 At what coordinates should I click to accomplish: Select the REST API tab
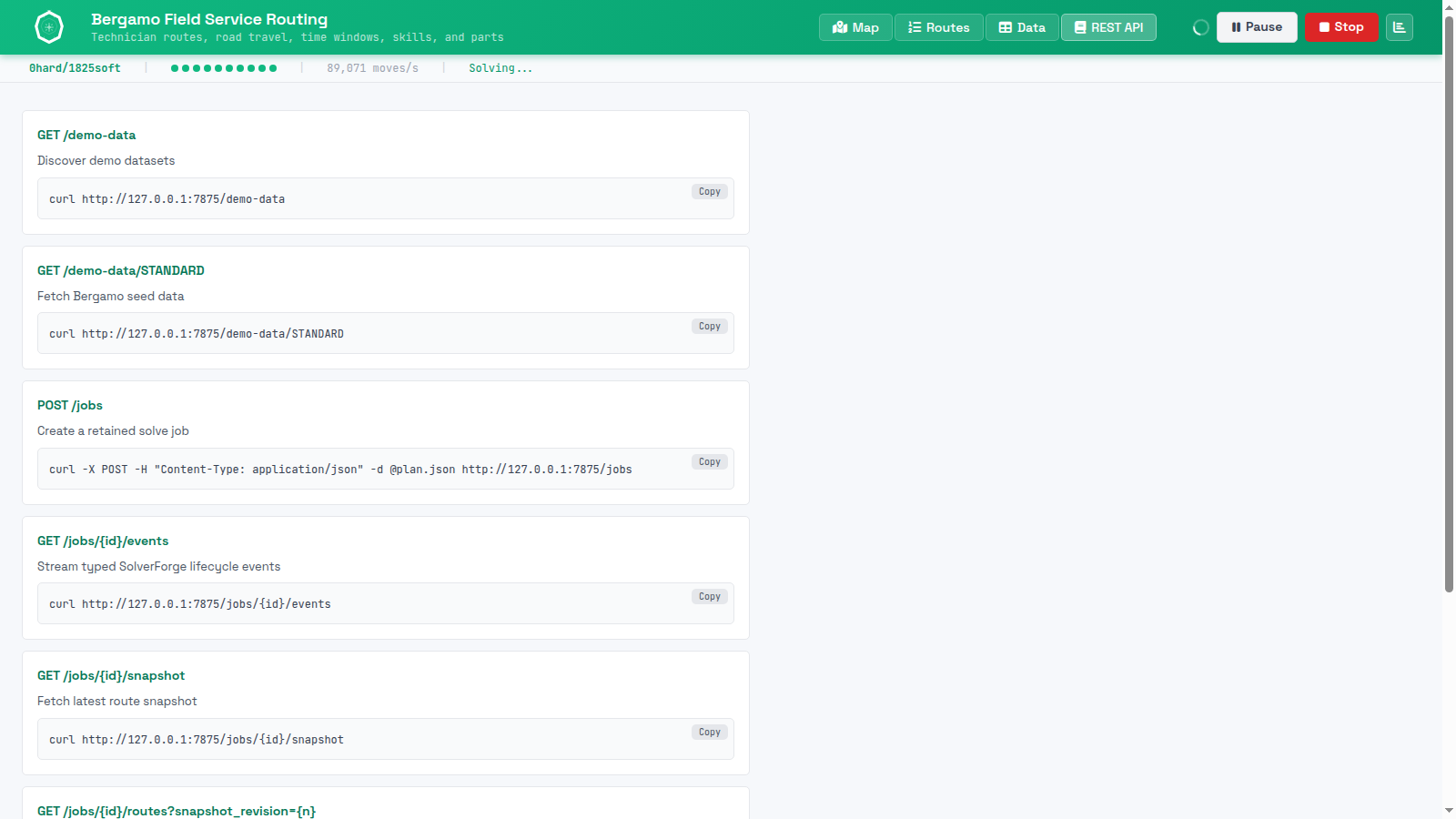[1108, 27]
